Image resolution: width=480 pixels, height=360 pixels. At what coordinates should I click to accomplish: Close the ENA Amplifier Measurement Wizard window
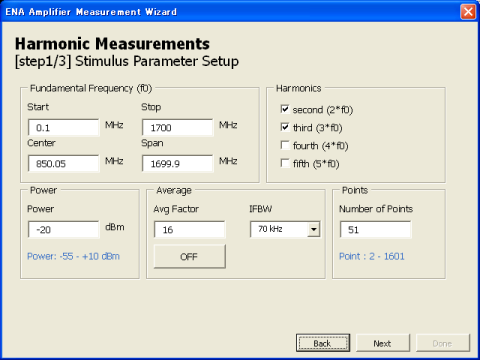[x=468, y=12]
